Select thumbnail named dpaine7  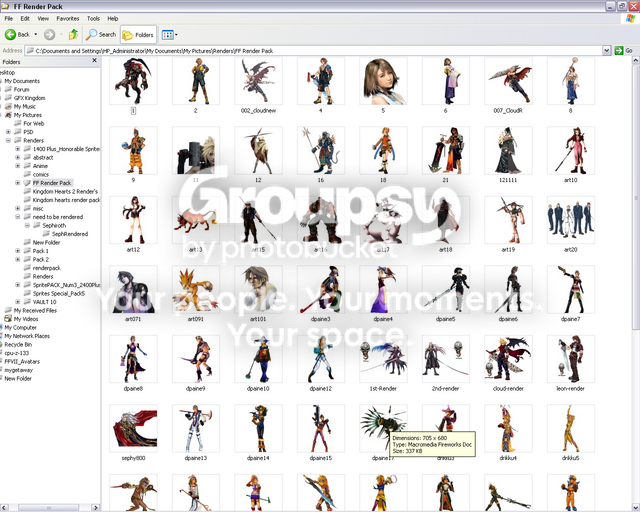tap(571, 289)
